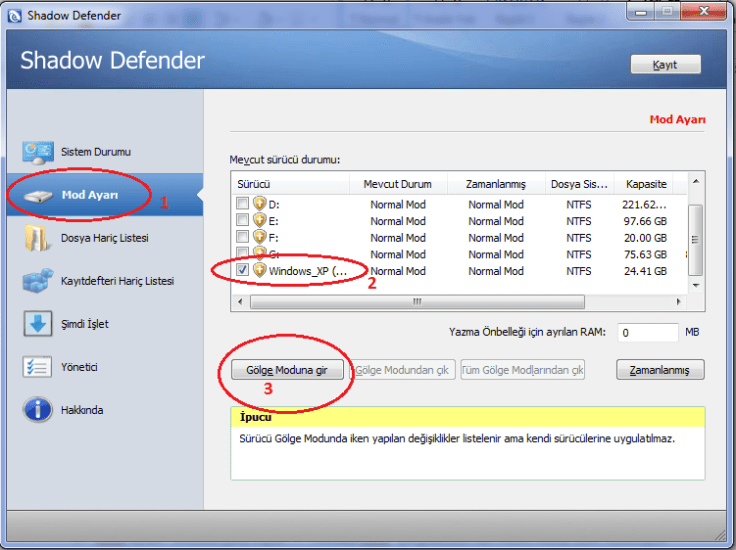This screenshot has height=550, width=736.
Task: Uncheck the Windows_XP drive checkbox
Action: coord(242,271)
